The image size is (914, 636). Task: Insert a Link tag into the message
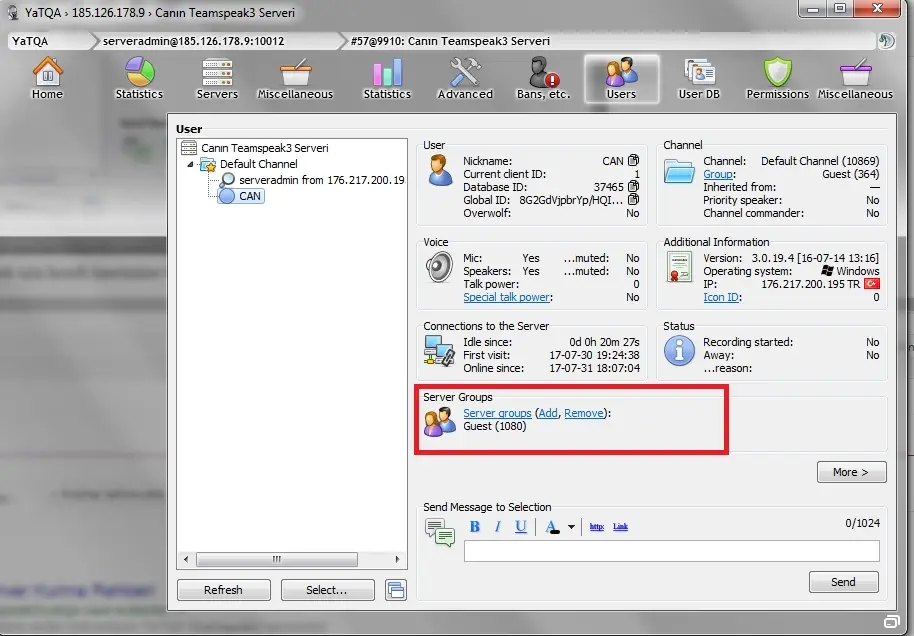point(620,527)
